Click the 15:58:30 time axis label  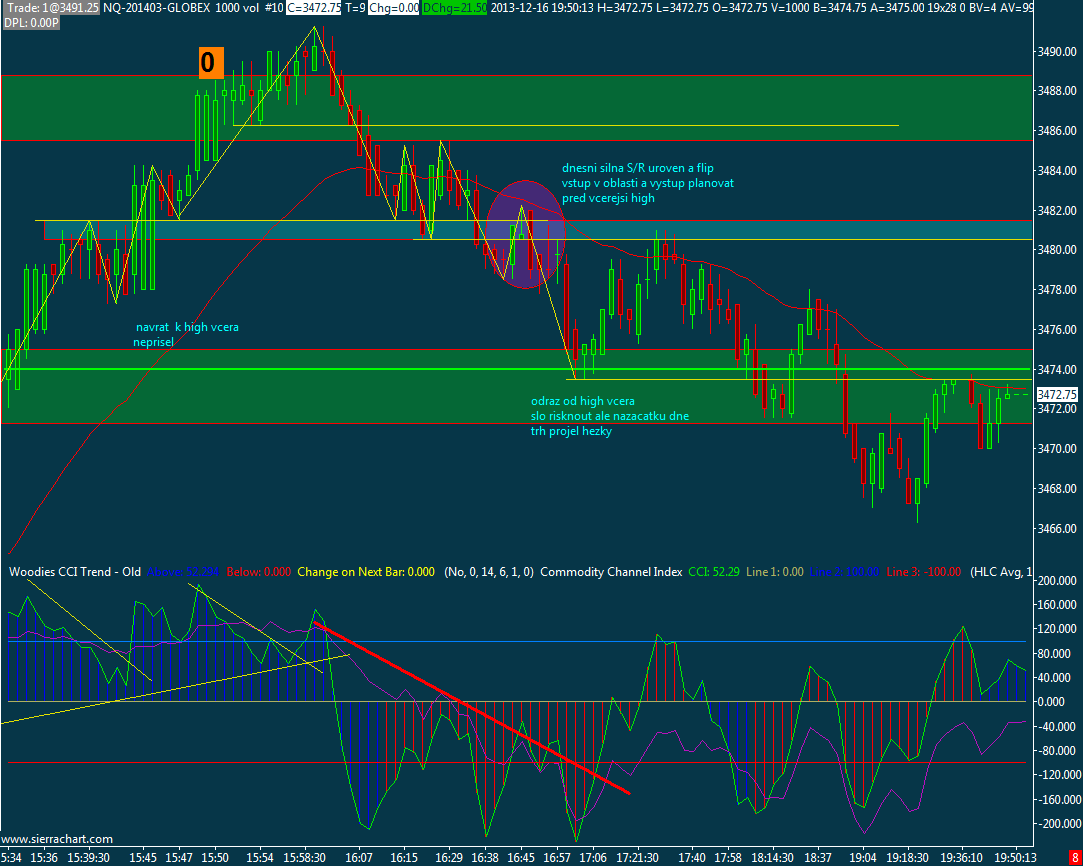pyautogui.click(x=307, y=857)
